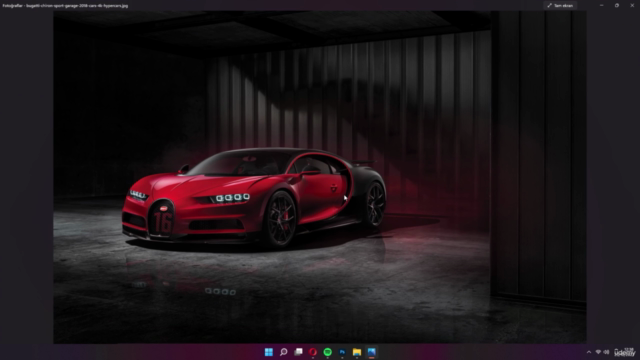Show hidden system tray icons
The height and width of the screenshot is (360, 640).
coord(589,352)
